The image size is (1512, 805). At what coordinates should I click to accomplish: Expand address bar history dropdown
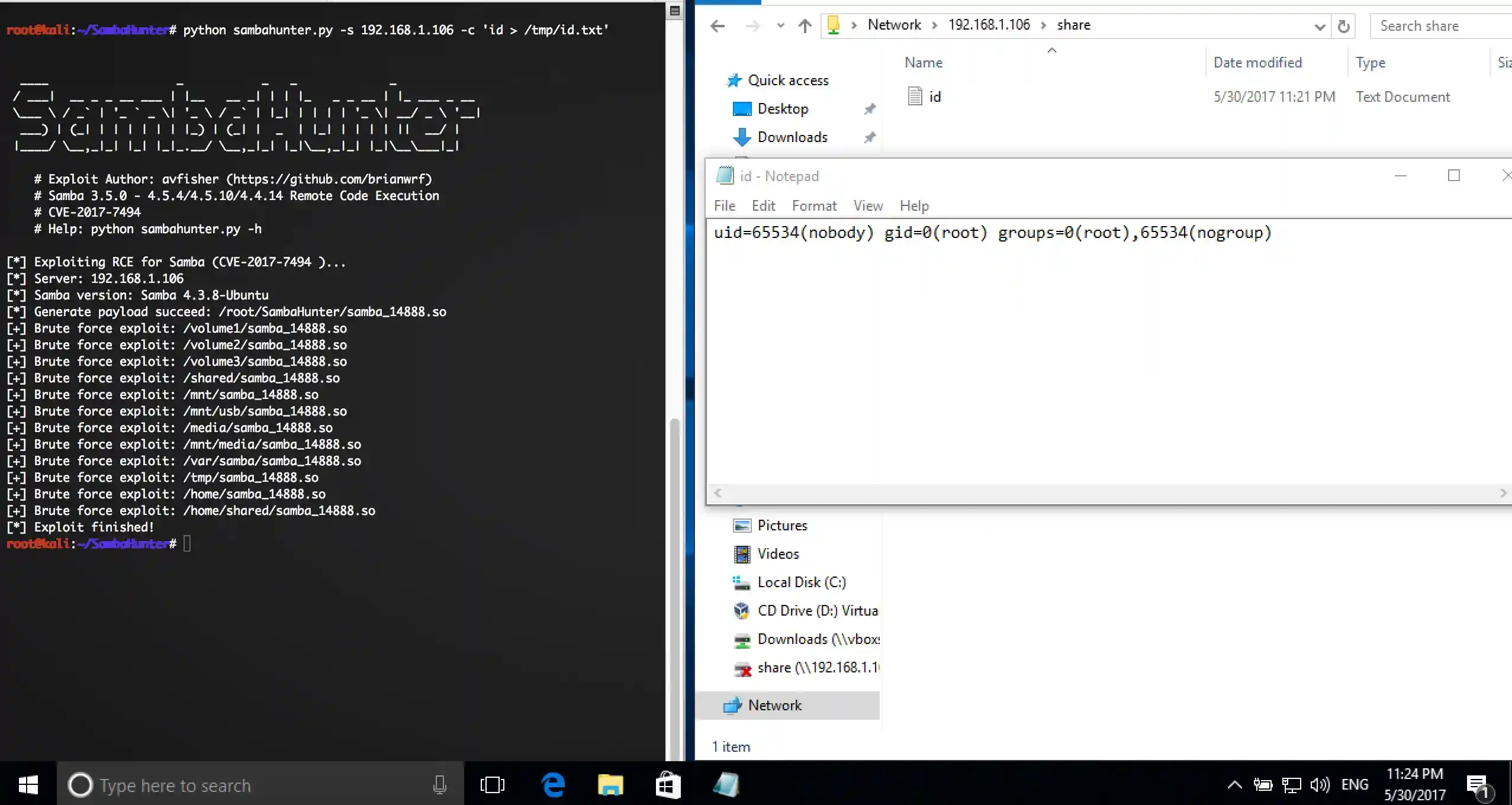pyautogui.click(x=1319, y=27)
